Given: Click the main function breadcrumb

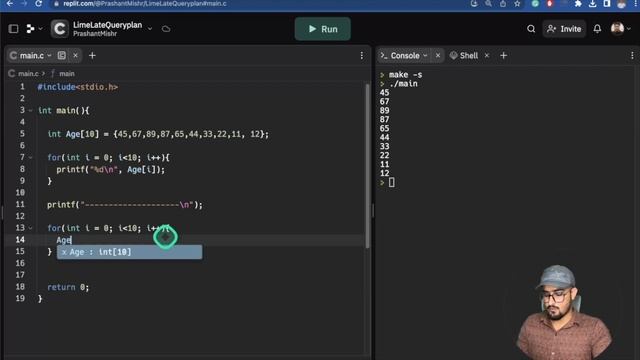Looking at the screenshot, I should point(67,74).
